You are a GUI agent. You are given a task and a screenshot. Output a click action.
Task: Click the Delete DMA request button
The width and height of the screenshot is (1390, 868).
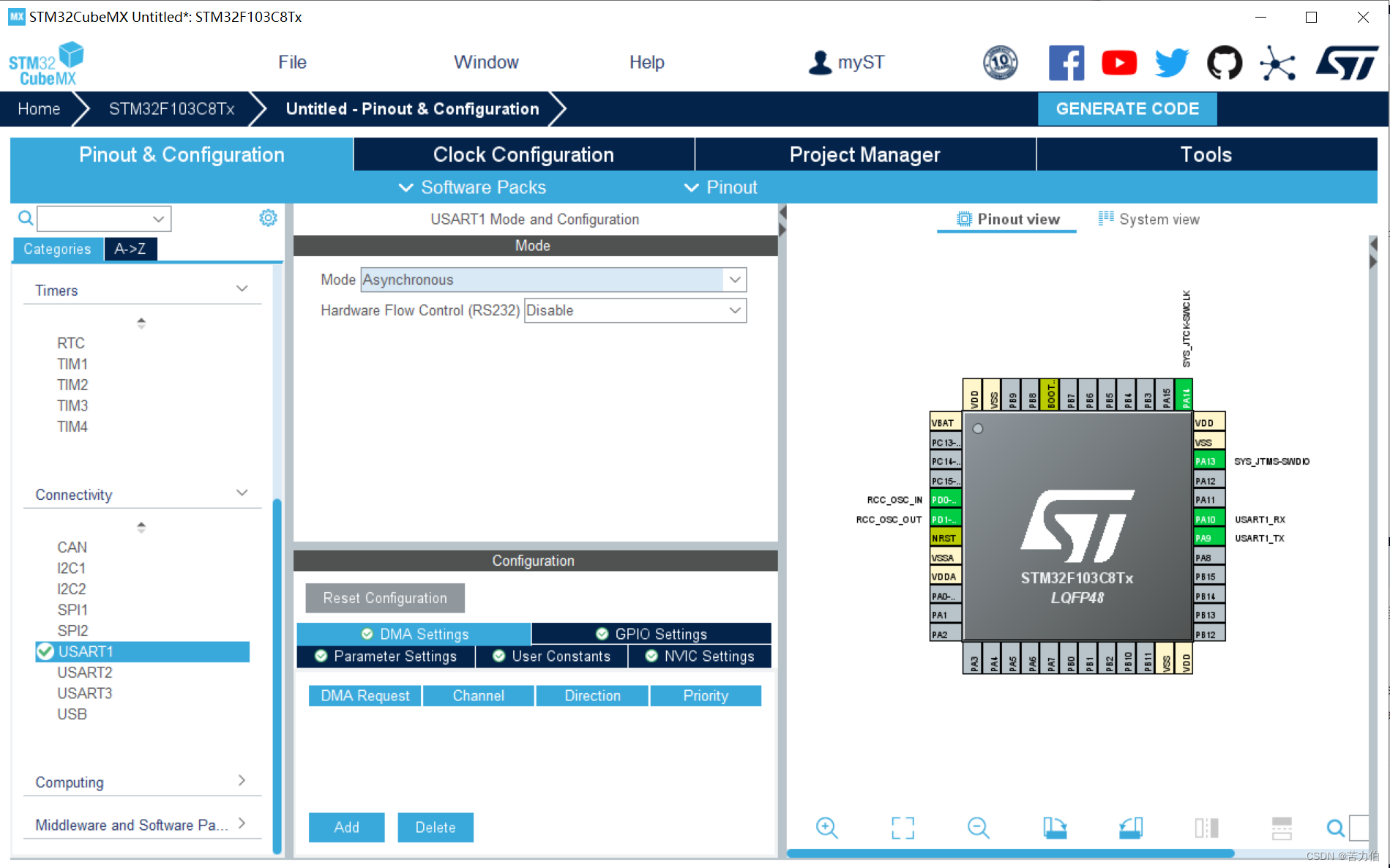(x=436, y=827)
